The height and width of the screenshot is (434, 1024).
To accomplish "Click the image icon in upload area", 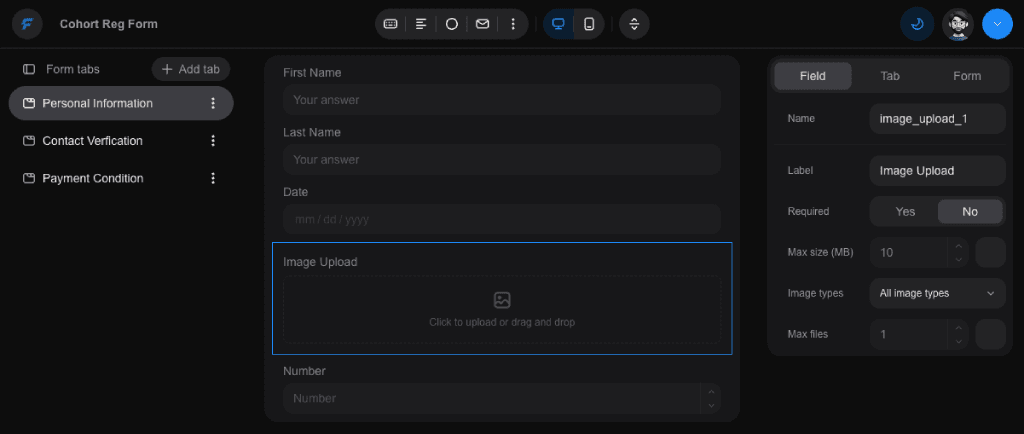I will [502, 300].
